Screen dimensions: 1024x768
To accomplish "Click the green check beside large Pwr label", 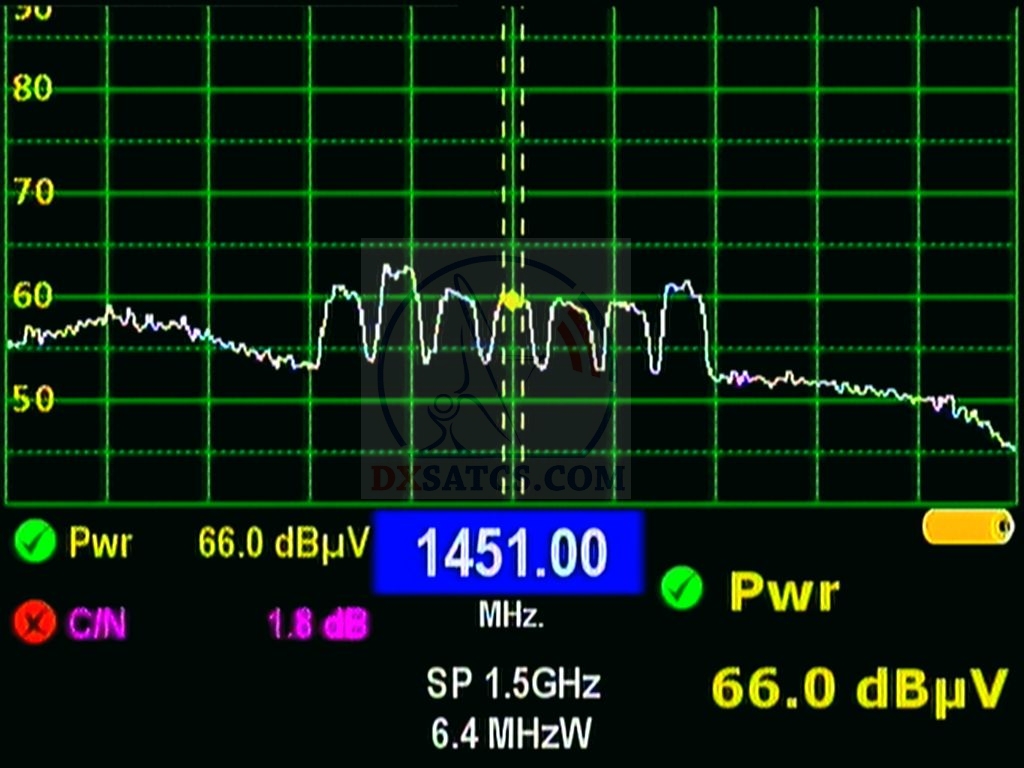I will pos(682,590).
